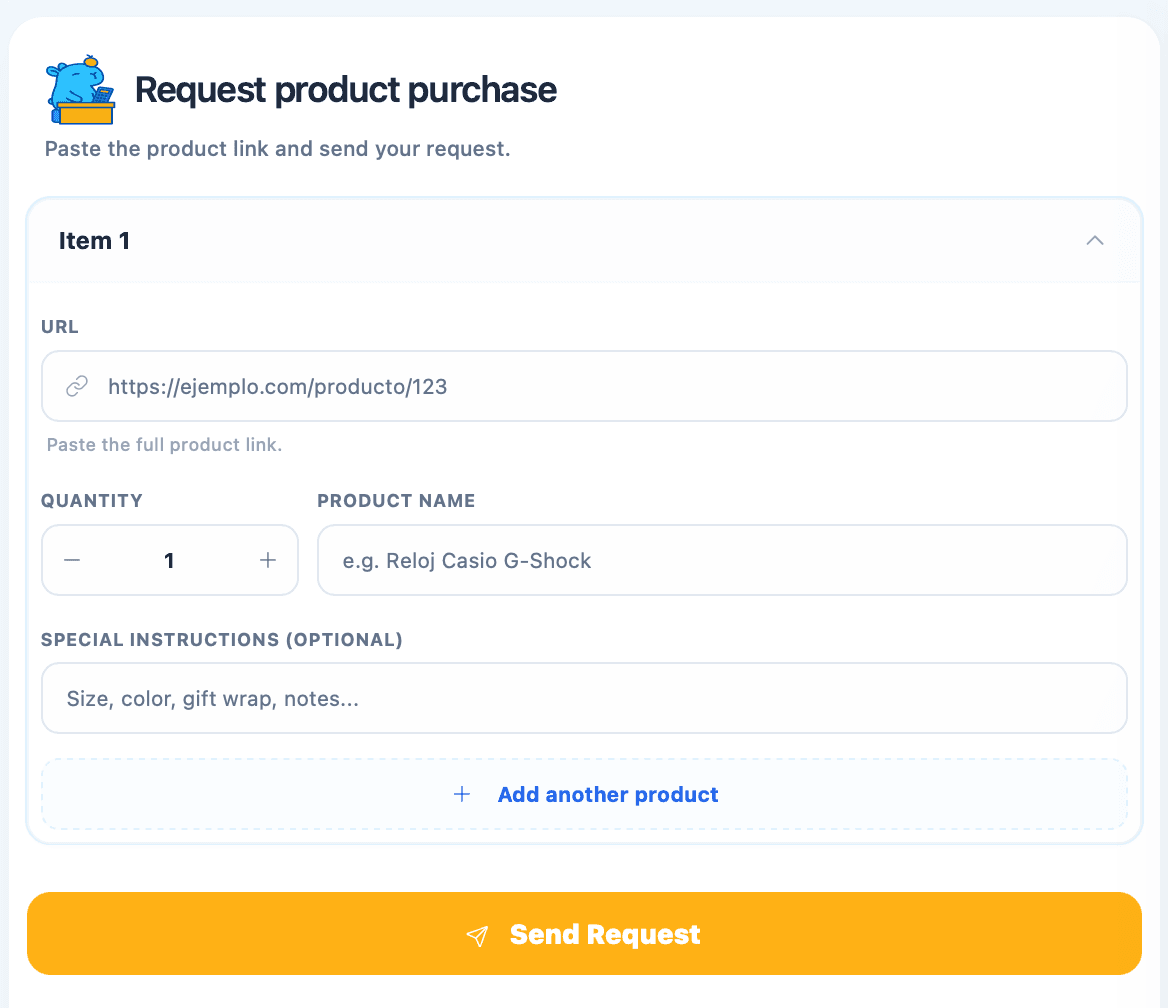
Task: Click the PRODUCT NAME label
Action: click(x=396, y=501)
